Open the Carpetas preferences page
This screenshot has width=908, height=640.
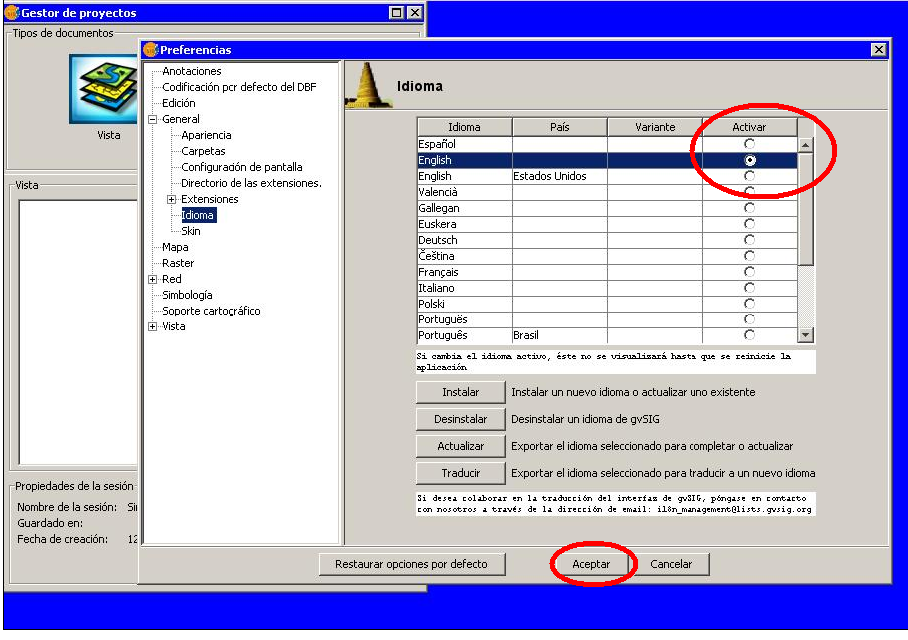[203, 151]
